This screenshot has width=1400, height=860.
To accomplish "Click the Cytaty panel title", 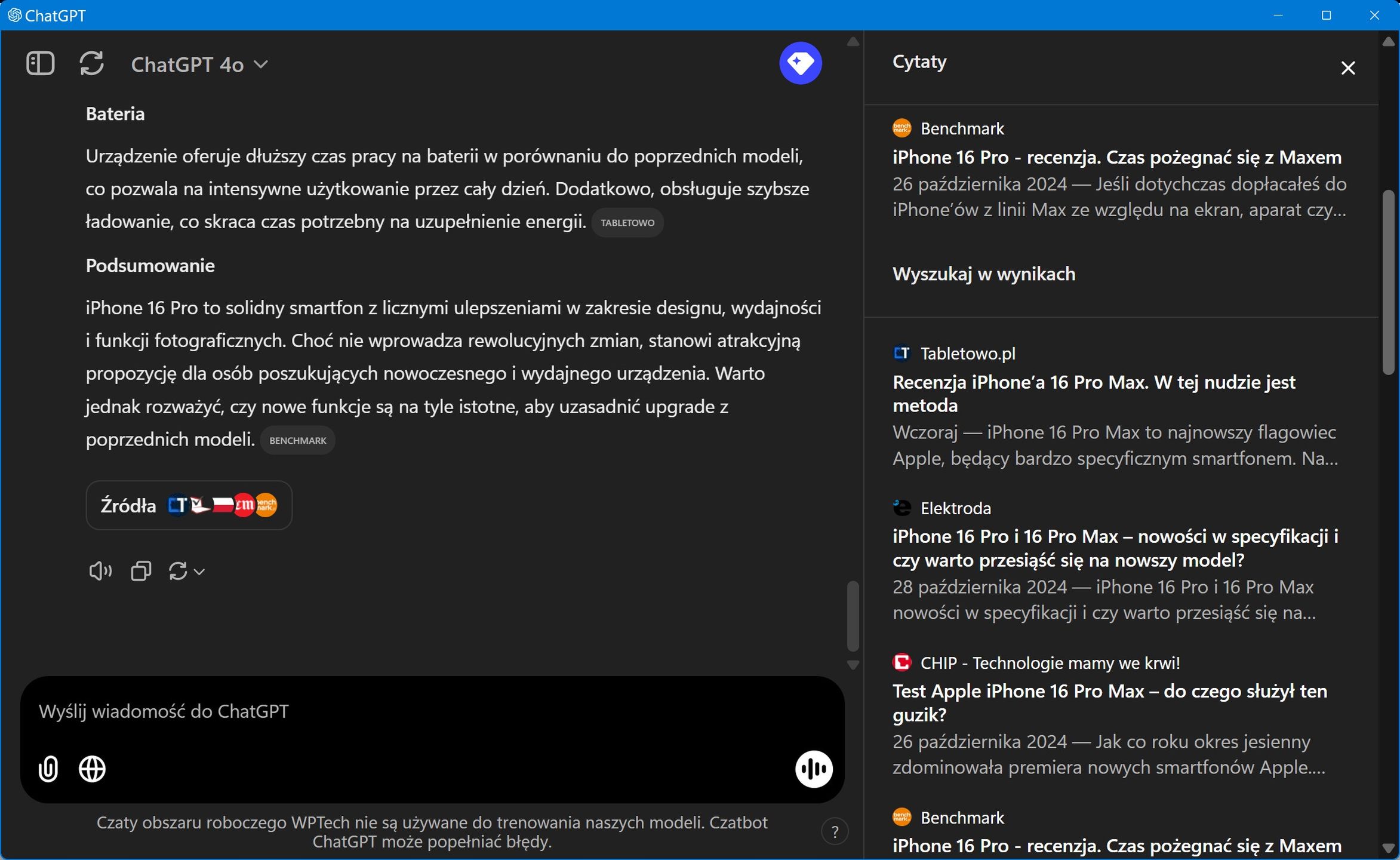I will pyautogui.click(x=919, y=62).
